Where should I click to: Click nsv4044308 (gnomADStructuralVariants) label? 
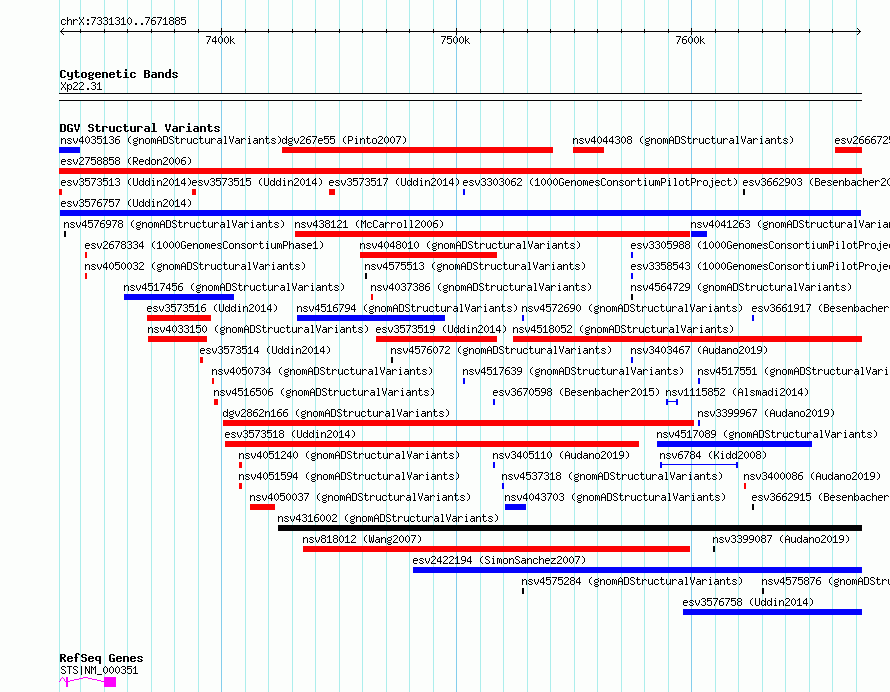click(683, 140)
